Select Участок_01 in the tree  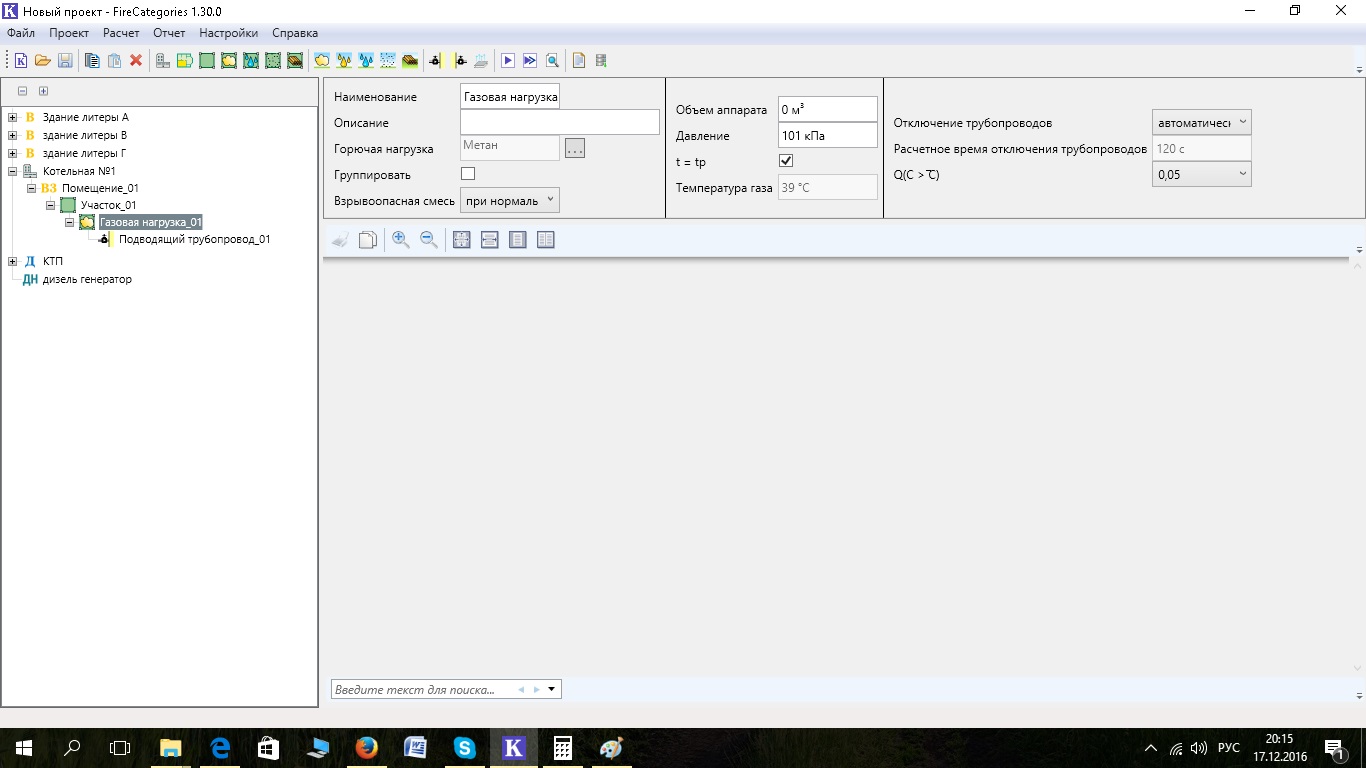coord(108,205)
